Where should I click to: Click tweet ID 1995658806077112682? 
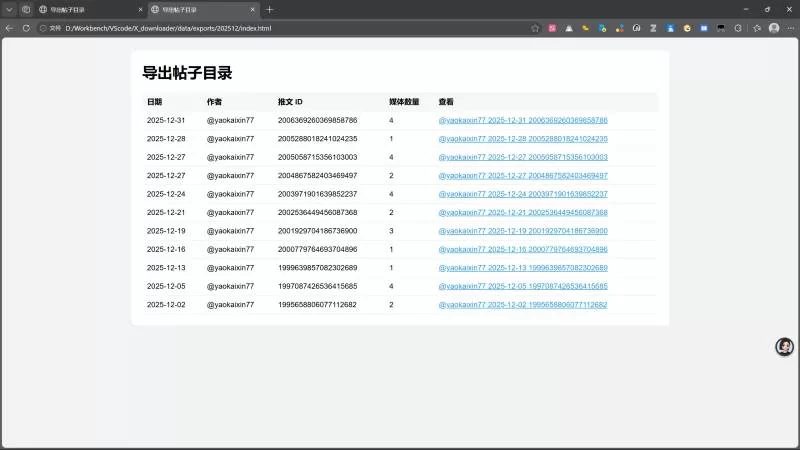[x=317, y=305]
